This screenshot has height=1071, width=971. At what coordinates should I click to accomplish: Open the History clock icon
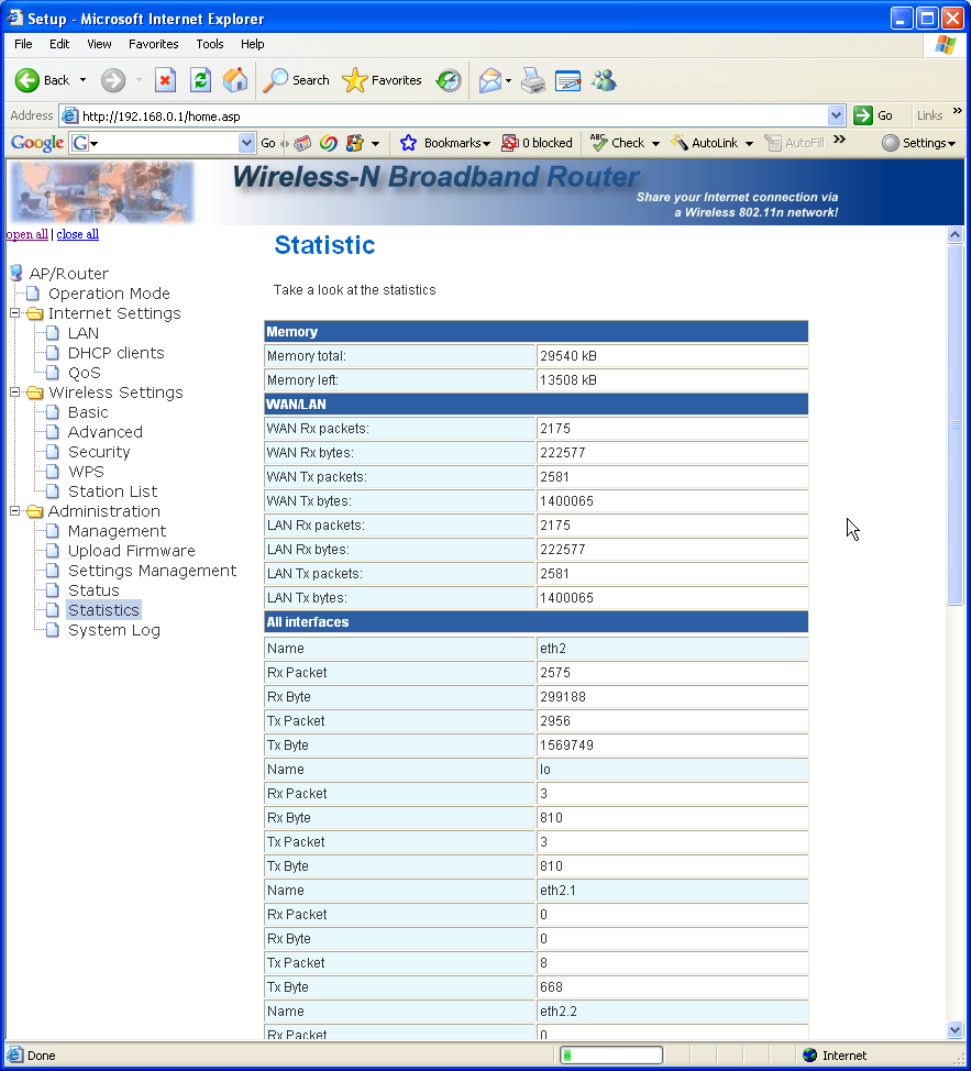pyautogui.click(x=449, y=81)
